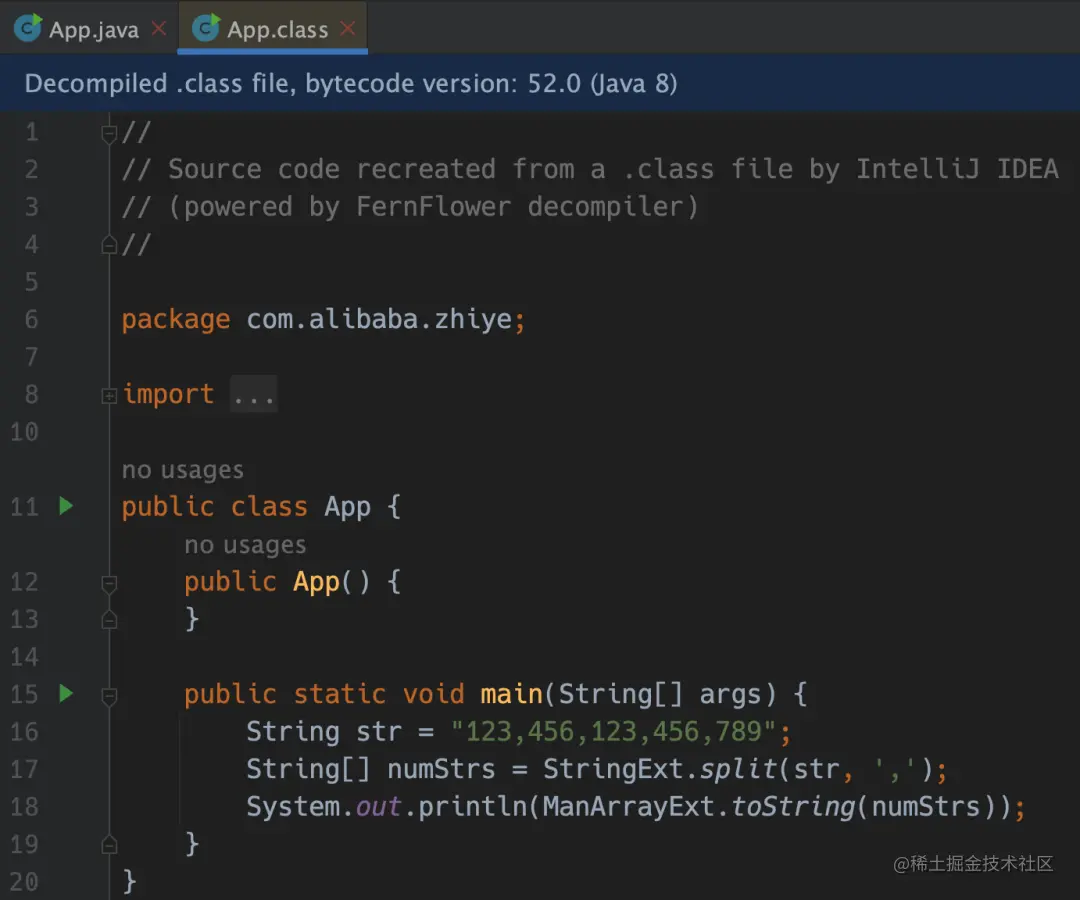Click the App.class file type icon
Image resolution: width=1080 pixels, height=900 pixels.
[205, 28]
